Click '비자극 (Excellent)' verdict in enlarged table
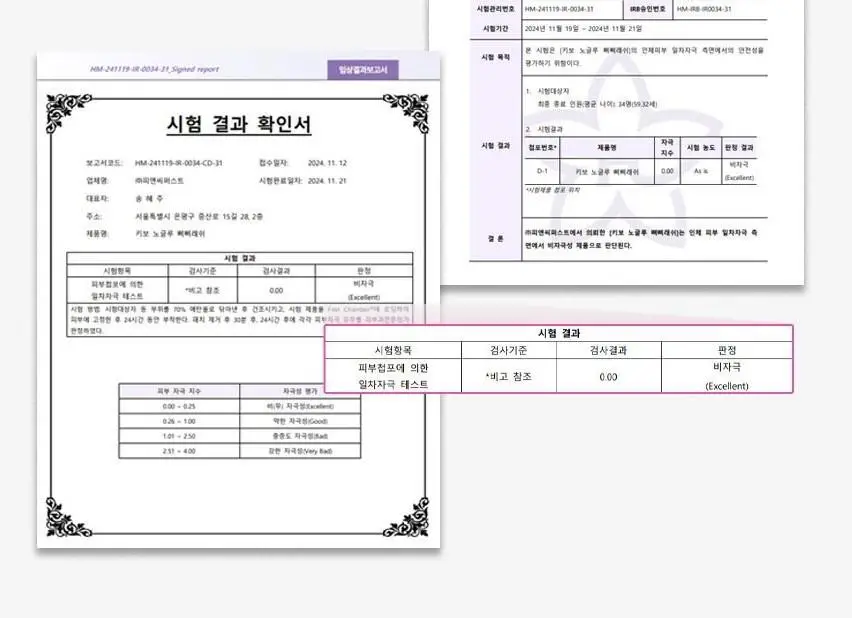The width and height of the screenshot is (852, 618). (x=726, y=376)
